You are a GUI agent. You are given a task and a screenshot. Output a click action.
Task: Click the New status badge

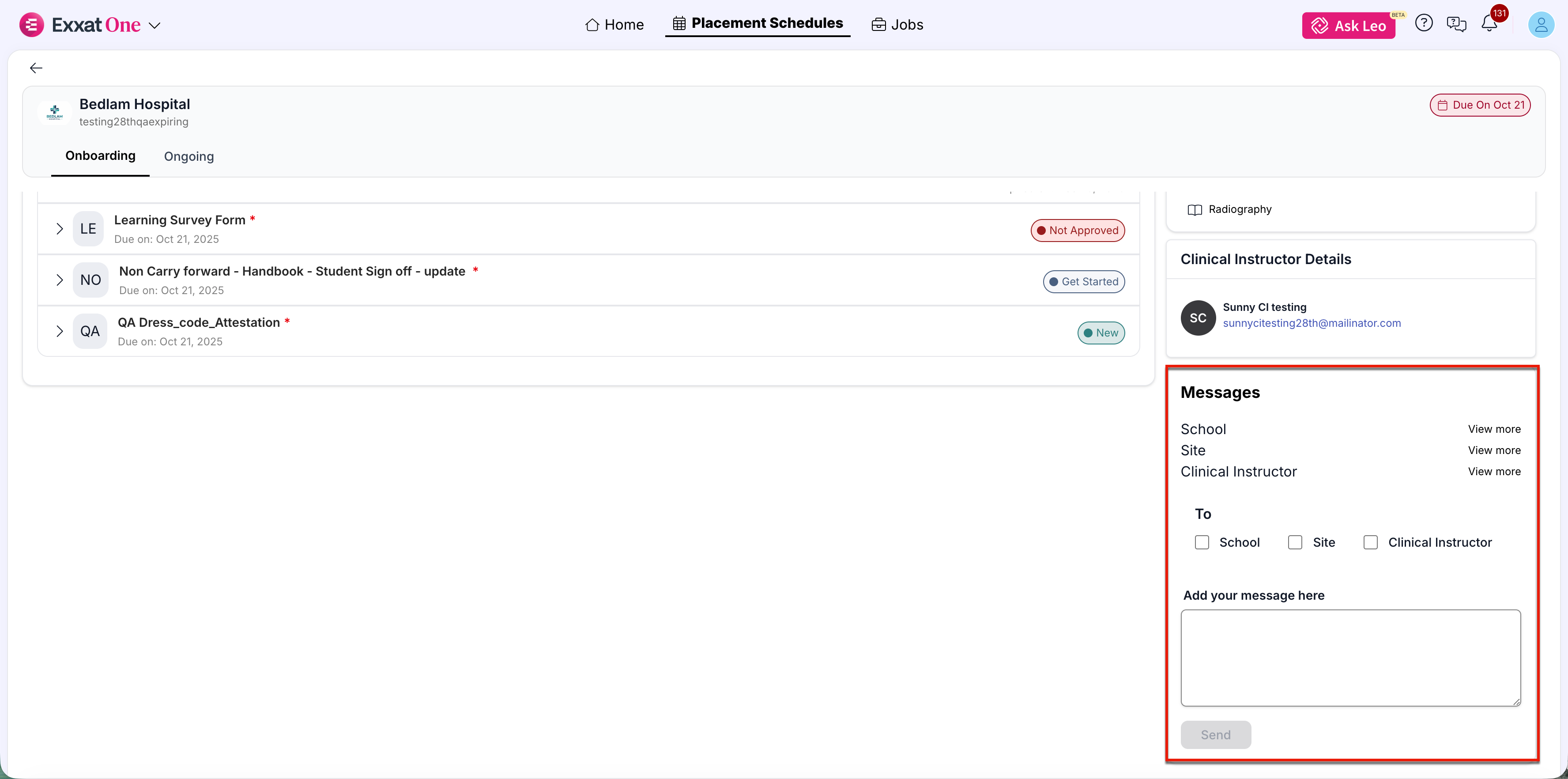[1101, 333]
